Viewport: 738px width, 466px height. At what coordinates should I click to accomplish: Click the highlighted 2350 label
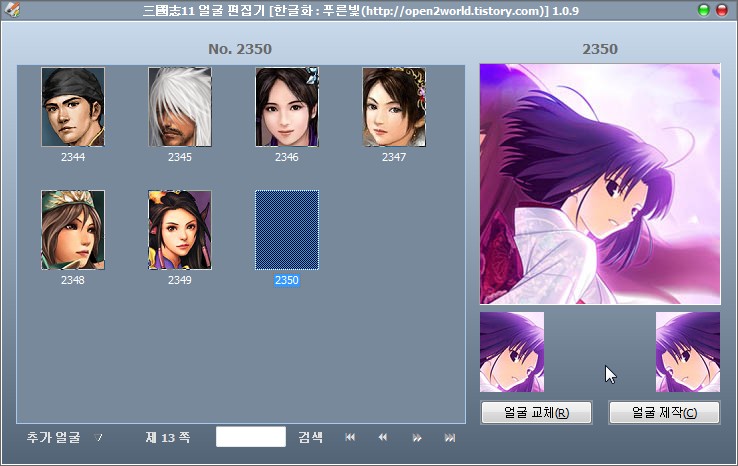pyautogui.click(x=287, y=280)
